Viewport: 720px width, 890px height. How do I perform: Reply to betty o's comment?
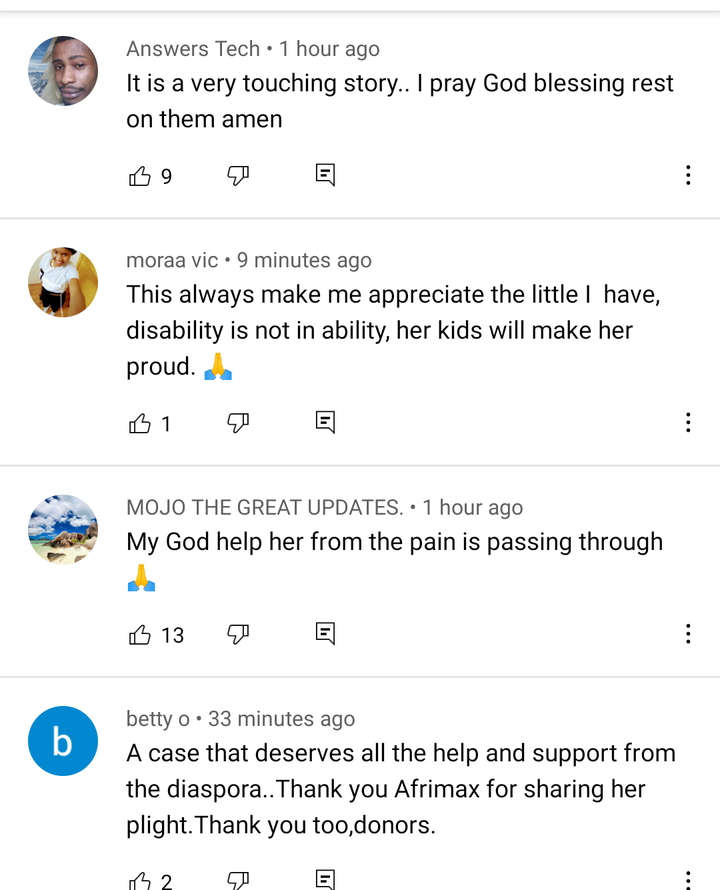coord(325,880)
